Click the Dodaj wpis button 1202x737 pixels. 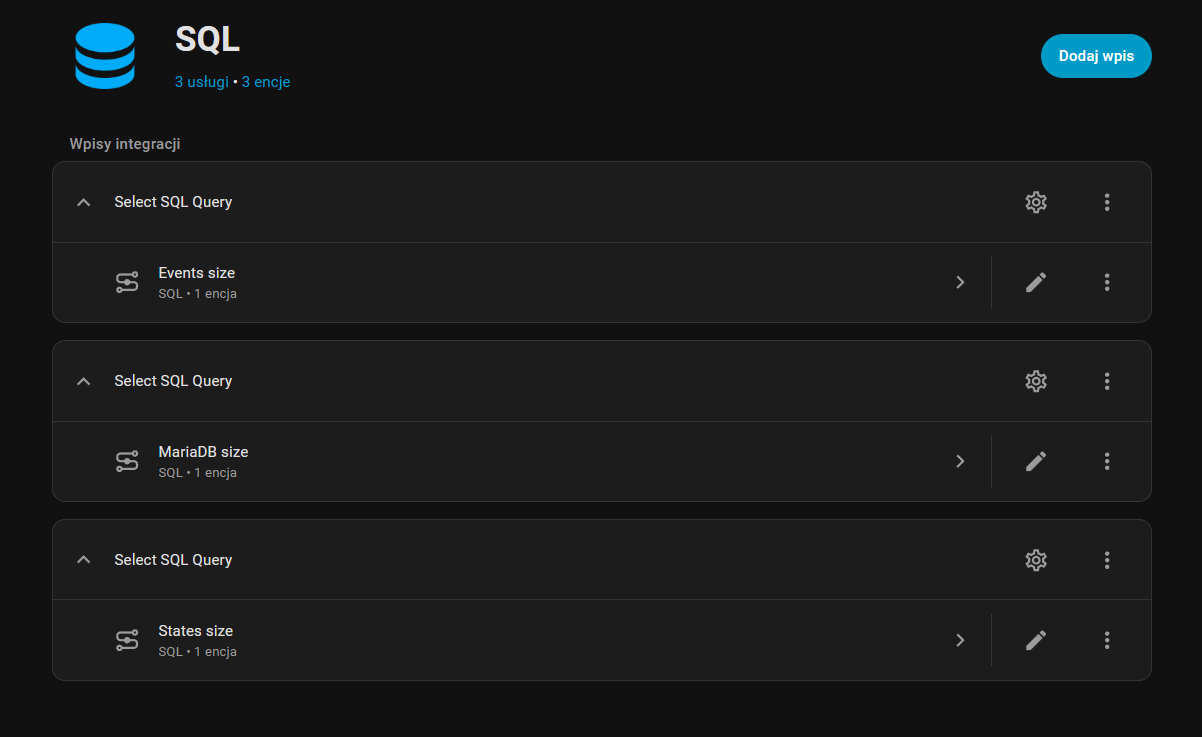pyautogui.click(x=1096, y=56)
